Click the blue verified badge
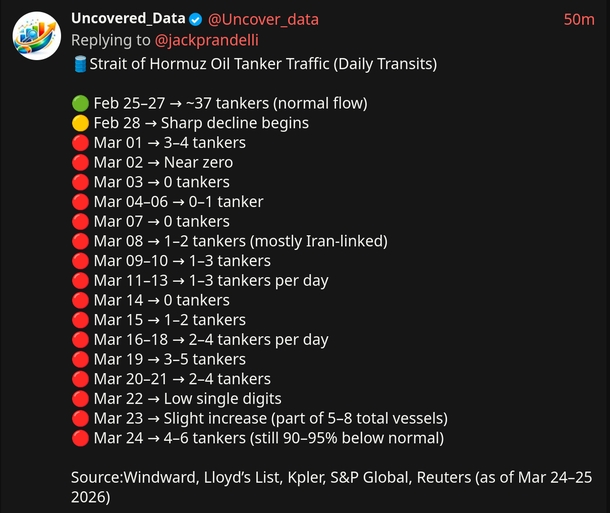 [195, 20]
